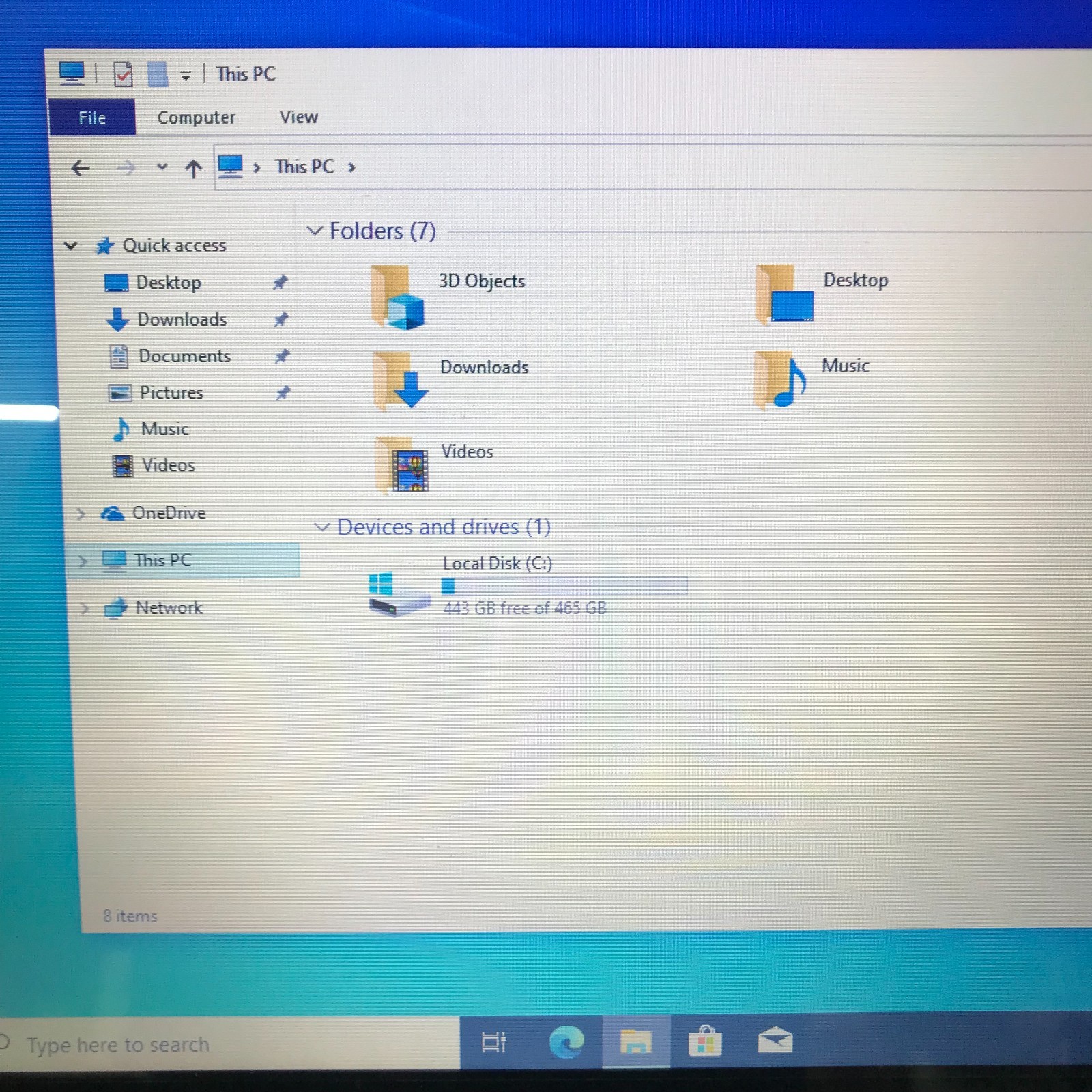This screenshot has width=1092, height=1092.
Task: Open the Mail app from the taskbar
Action: pos(775,1041)
